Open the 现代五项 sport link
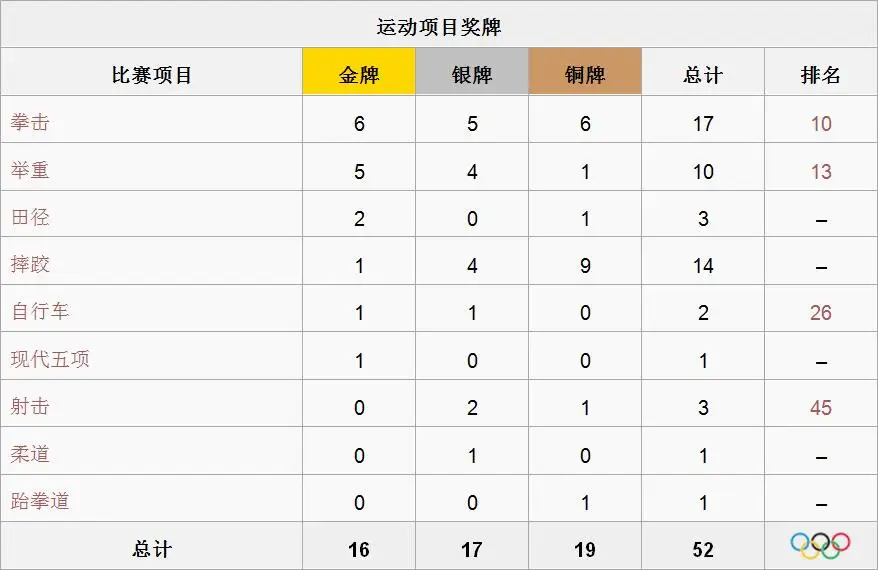This screenshot has width=878, height=570. coord(50,359)
